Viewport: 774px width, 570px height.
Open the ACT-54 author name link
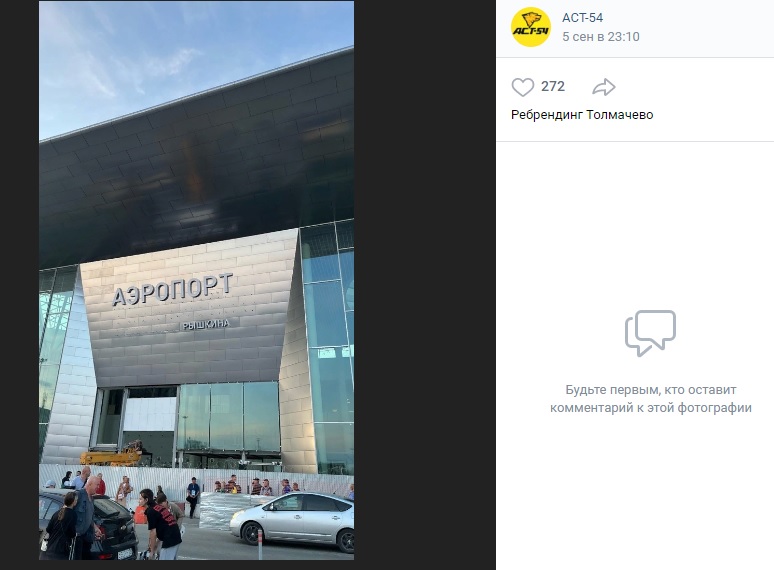(582, 18)
